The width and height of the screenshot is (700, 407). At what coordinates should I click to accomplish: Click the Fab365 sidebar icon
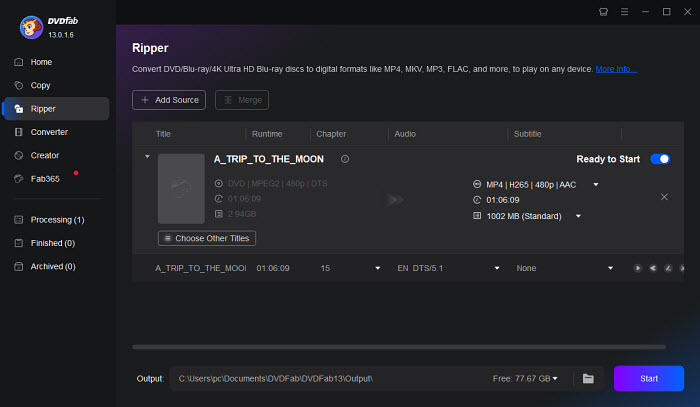[x=18, y=179]
